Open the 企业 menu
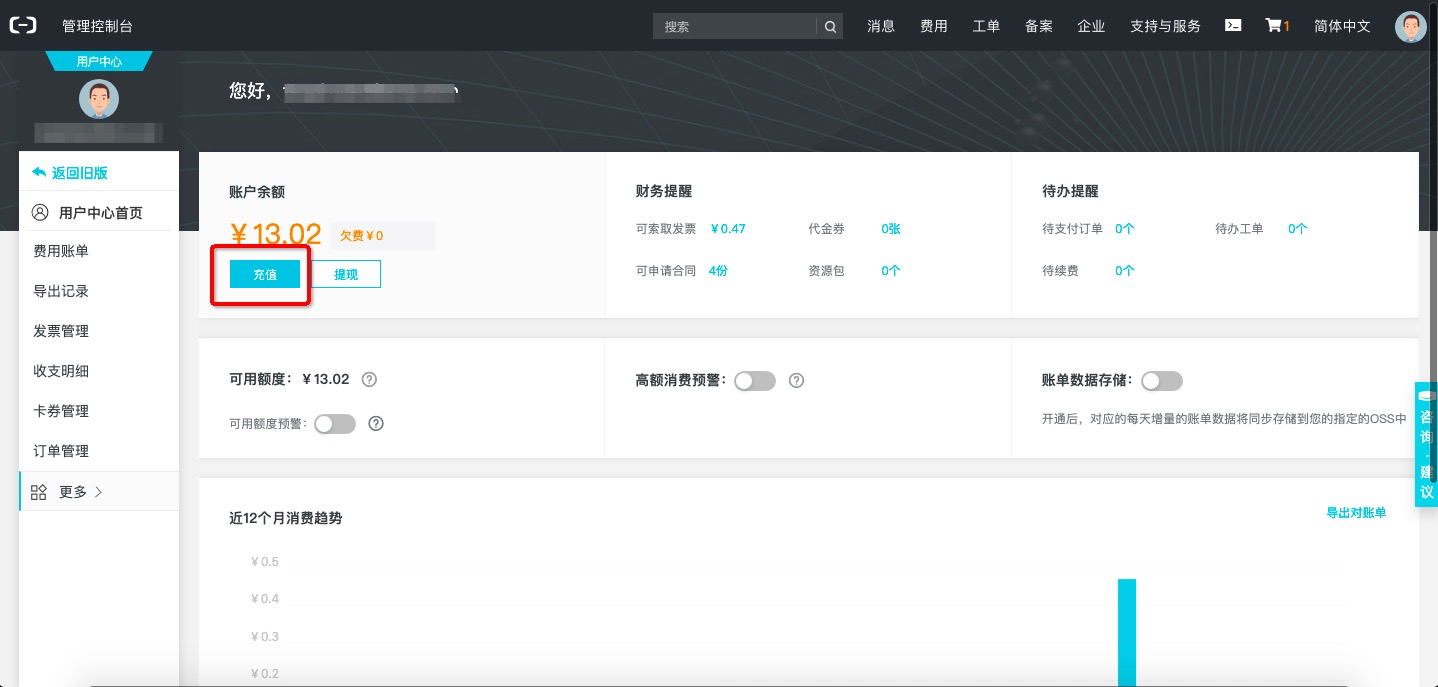This screenshot has width=1438, height=687. [x=1091, y=26]
